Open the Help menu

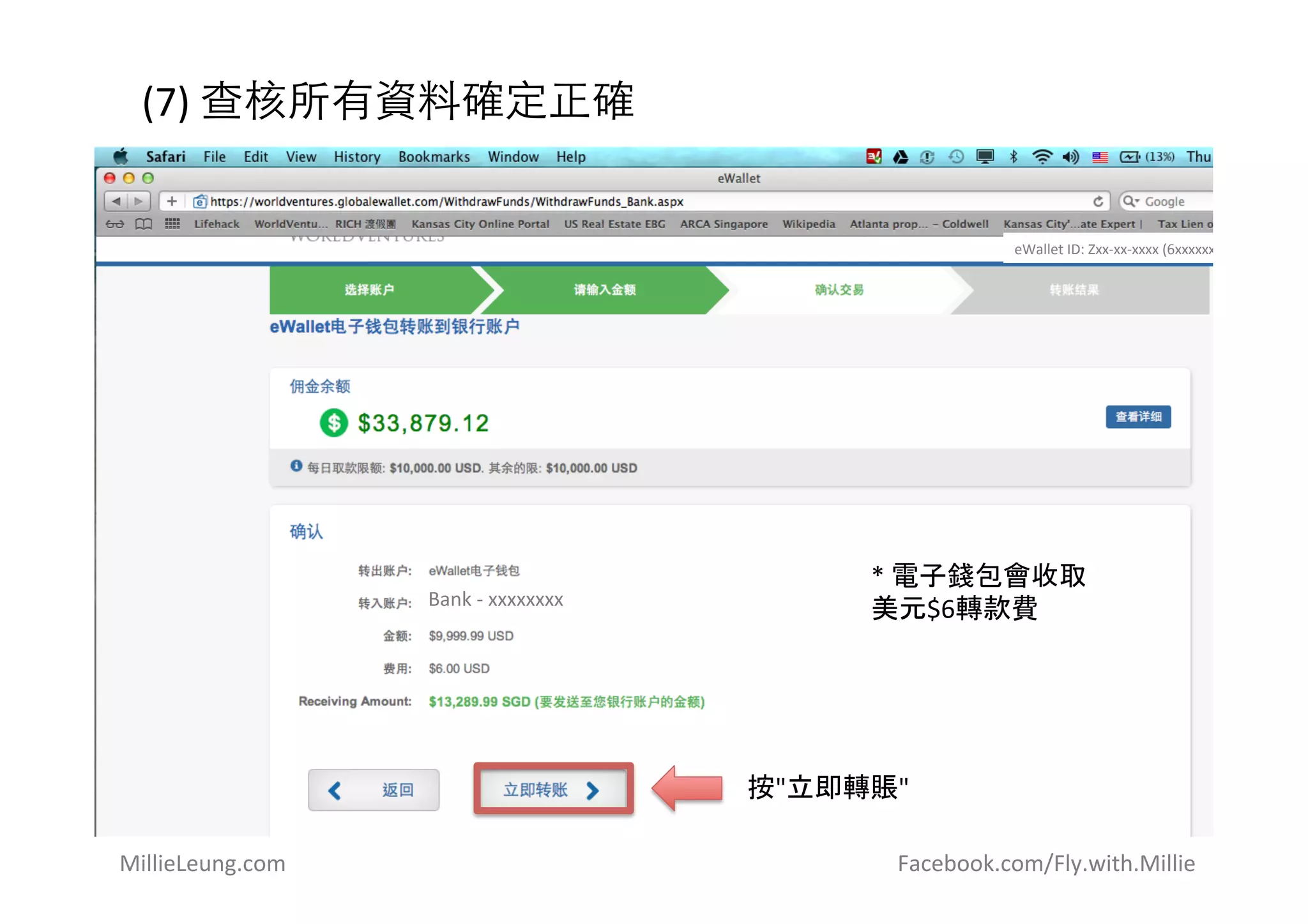tap(570, 157)
